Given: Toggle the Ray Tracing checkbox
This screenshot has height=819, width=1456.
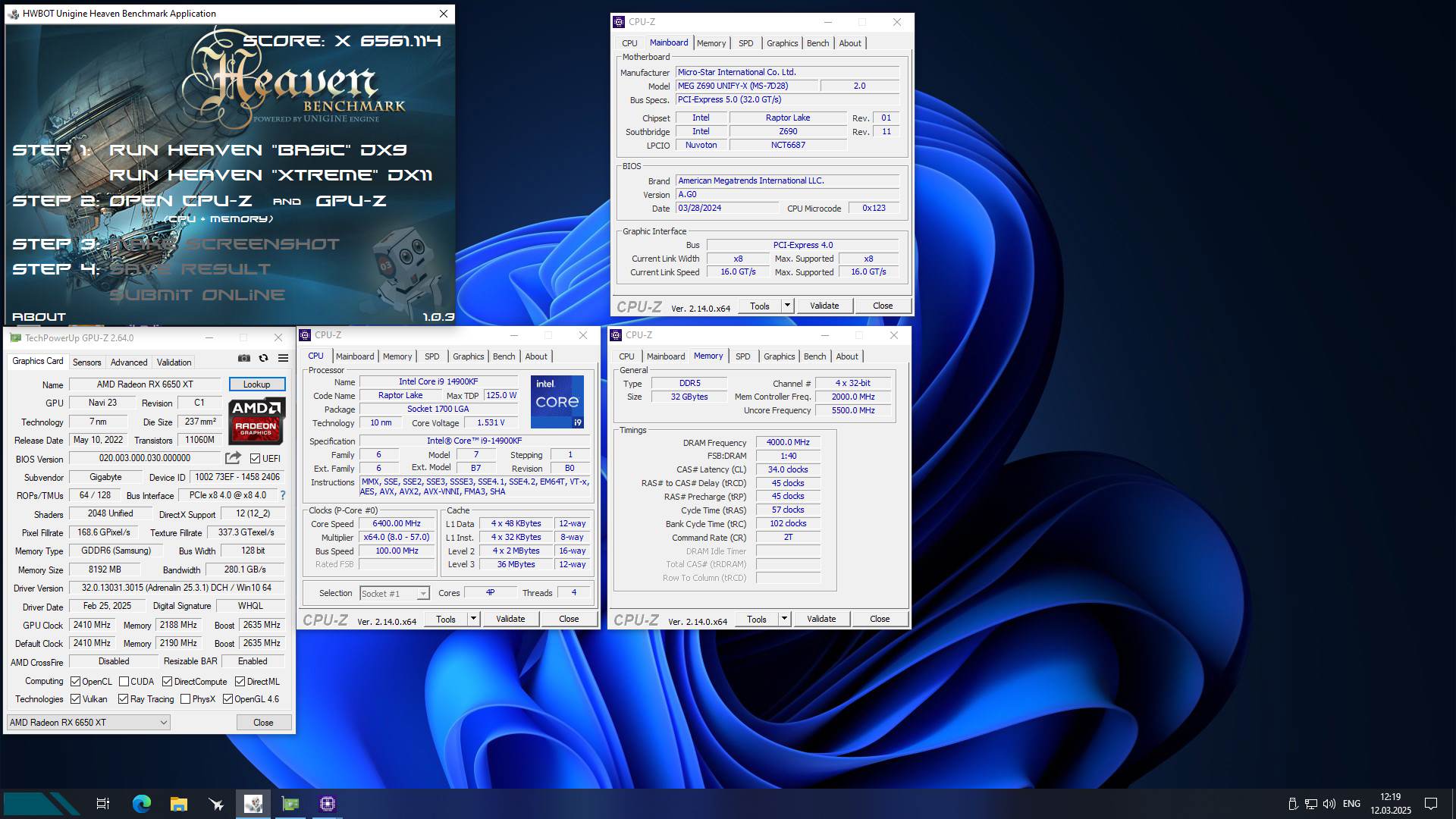Looking at the screenshot, I should [123, 699].
